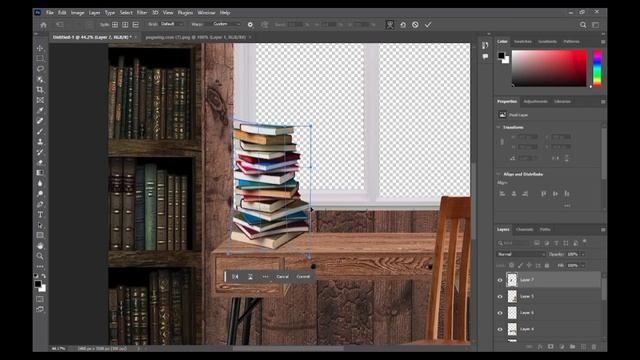Open the Color panel flyout menu

point(603,42)
